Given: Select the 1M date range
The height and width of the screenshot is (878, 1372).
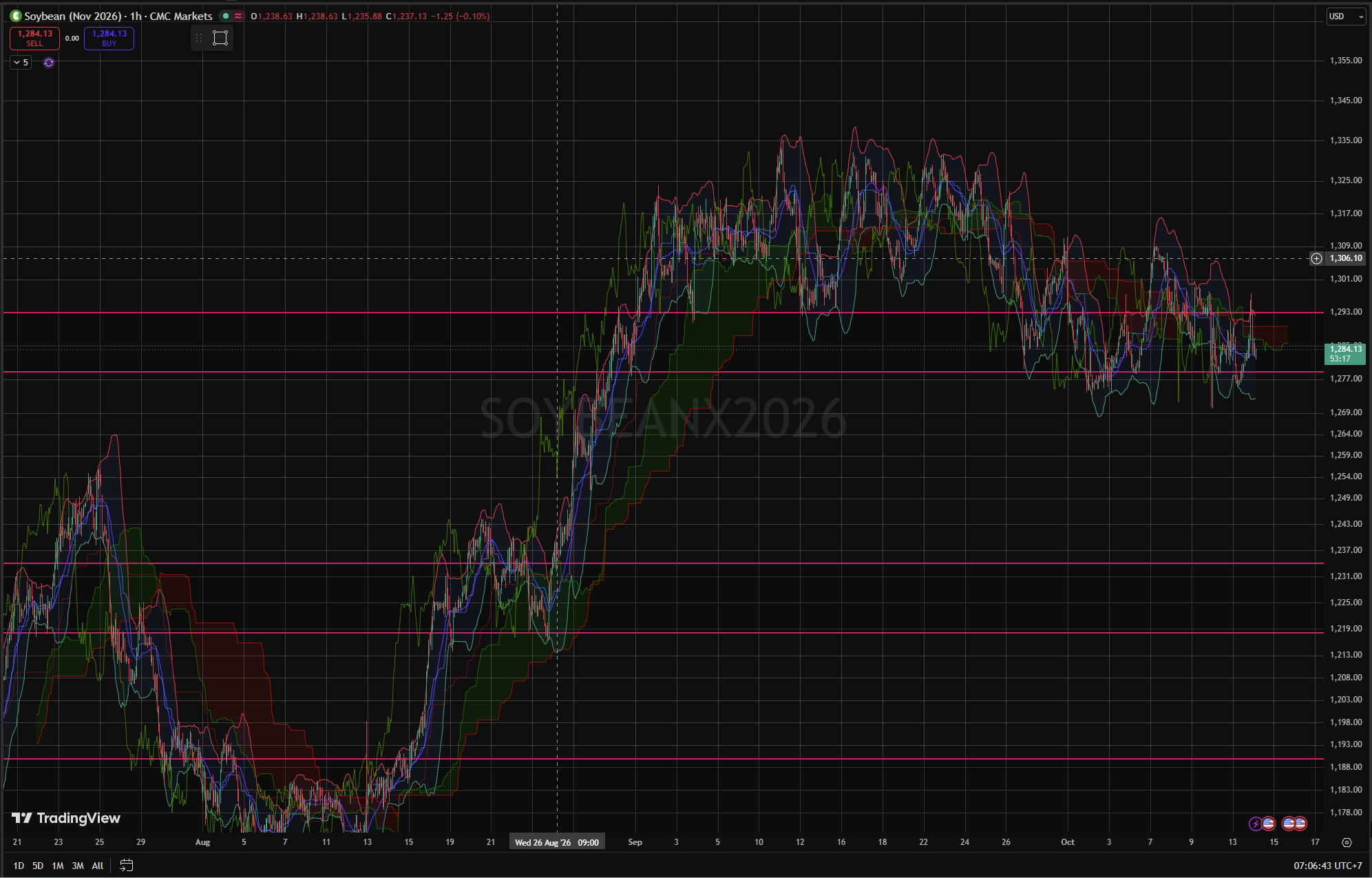Looking at the screenshot, I should pos(58,866).
